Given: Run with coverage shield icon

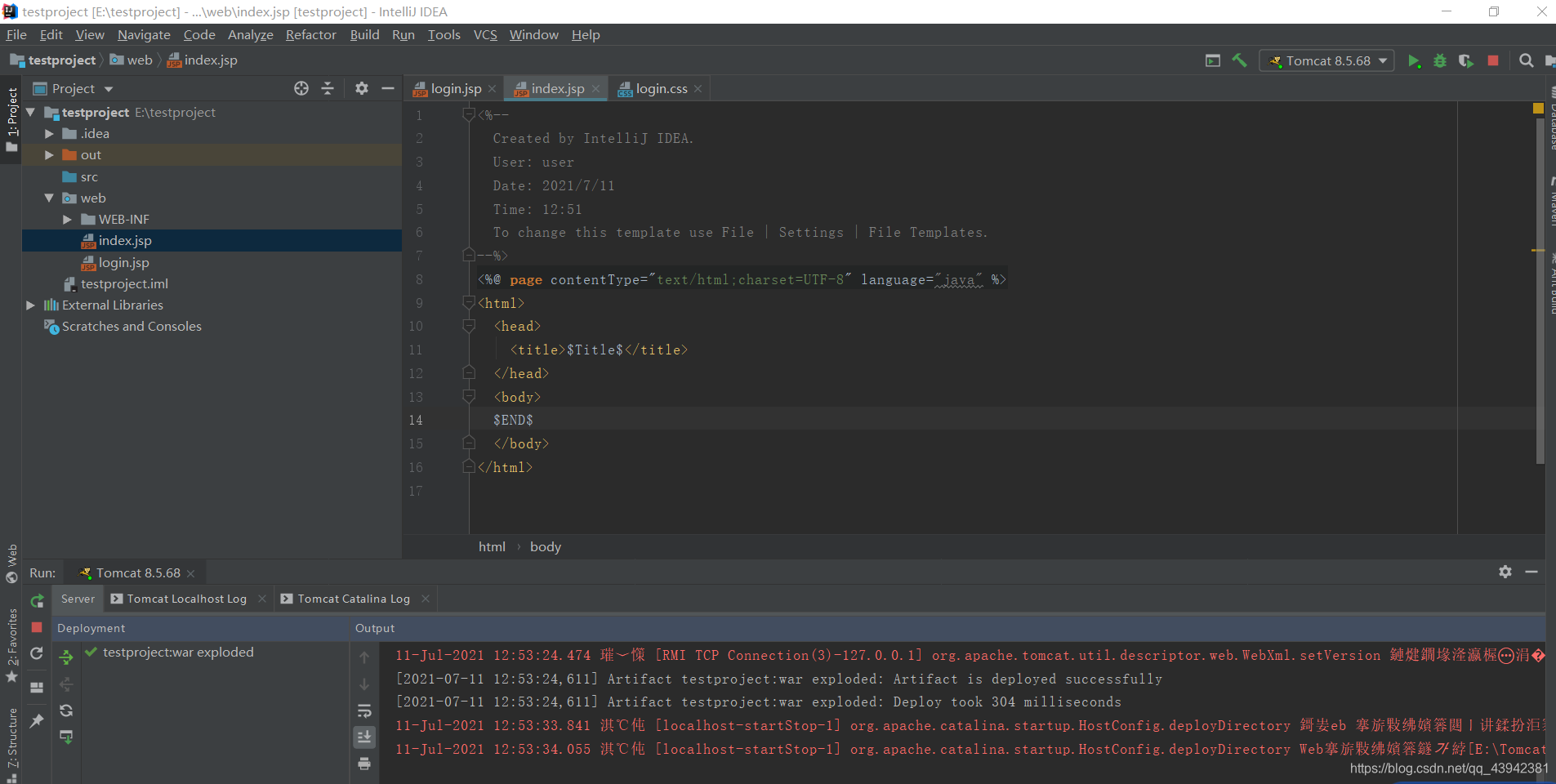Looking at the screenshot, I should [x=1466, y=61].
